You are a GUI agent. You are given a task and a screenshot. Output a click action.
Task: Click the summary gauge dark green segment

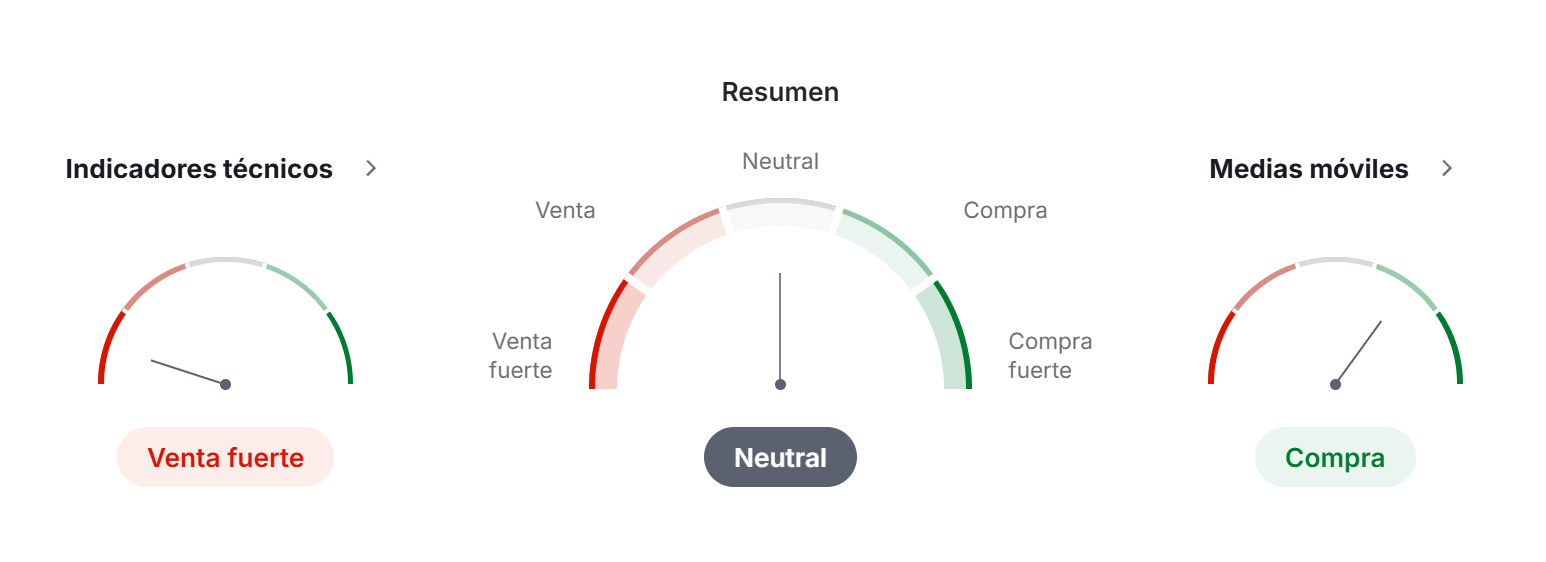point(953,335)
